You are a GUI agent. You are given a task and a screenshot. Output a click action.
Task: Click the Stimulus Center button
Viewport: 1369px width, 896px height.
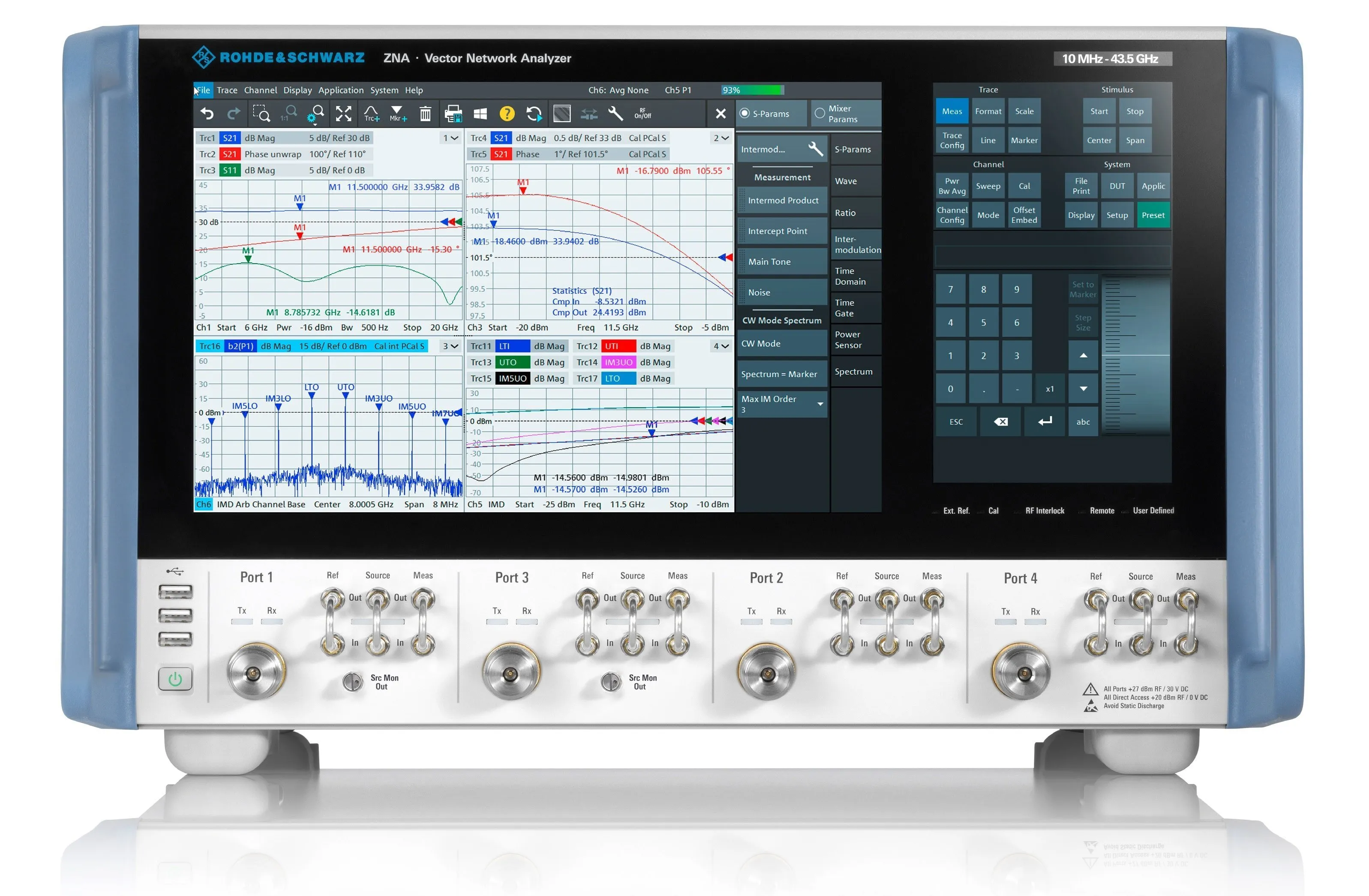point(1099,140)
